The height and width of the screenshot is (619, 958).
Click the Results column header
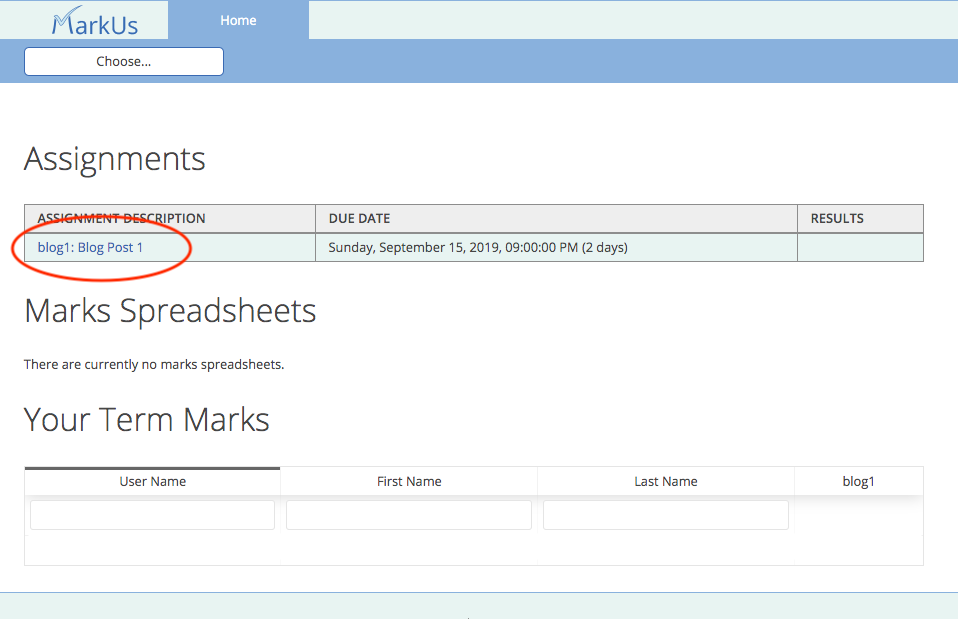pyautogui.click(x=860, y=219)
